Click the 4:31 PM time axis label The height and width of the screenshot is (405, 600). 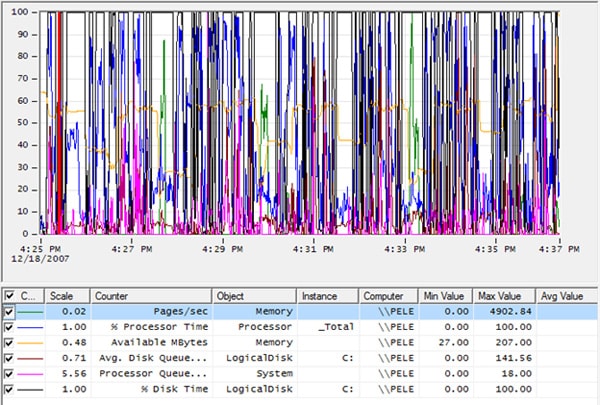313,249
